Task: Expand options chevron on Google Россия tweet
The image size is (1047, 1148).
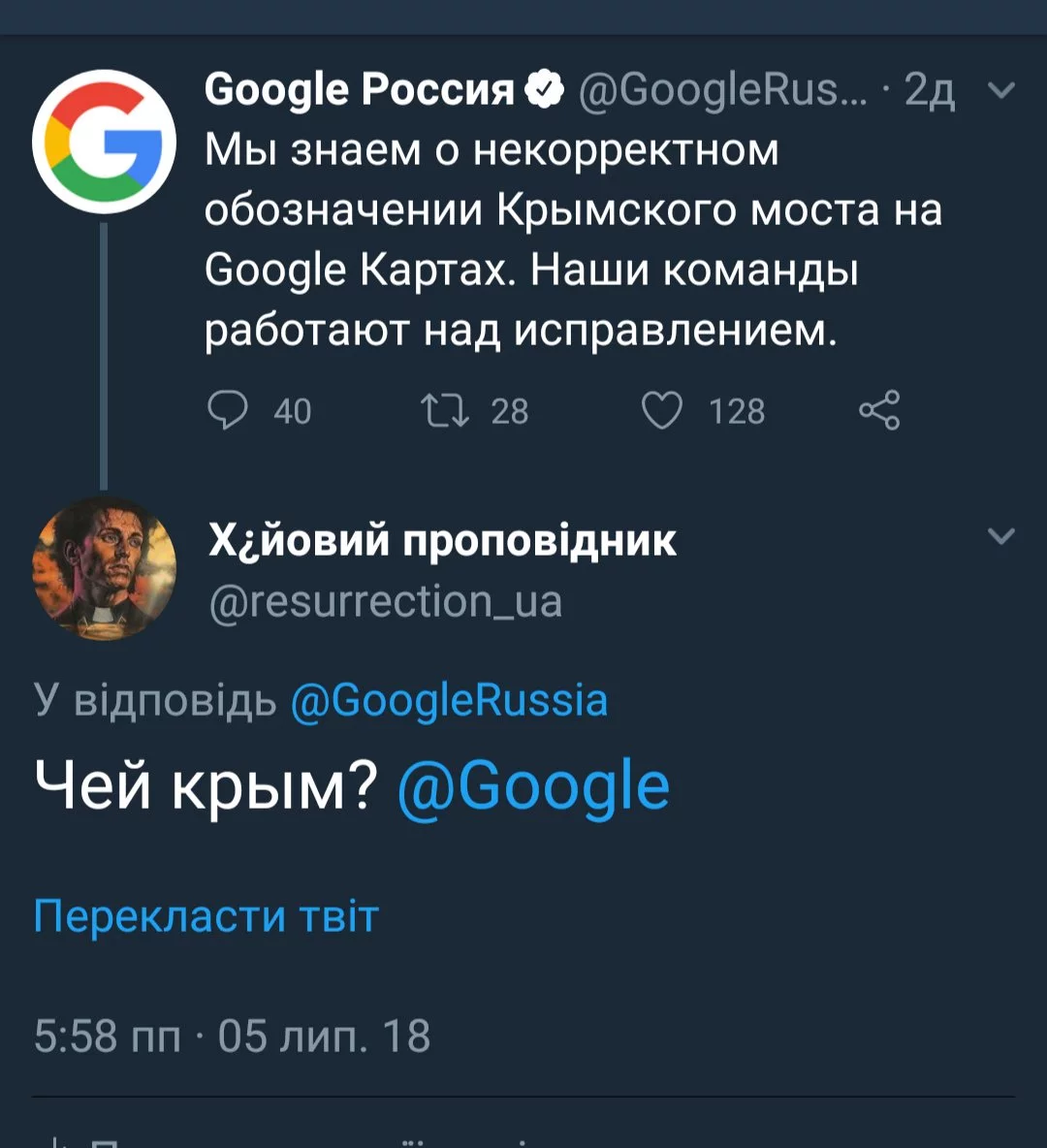Action: point(1000,90)
